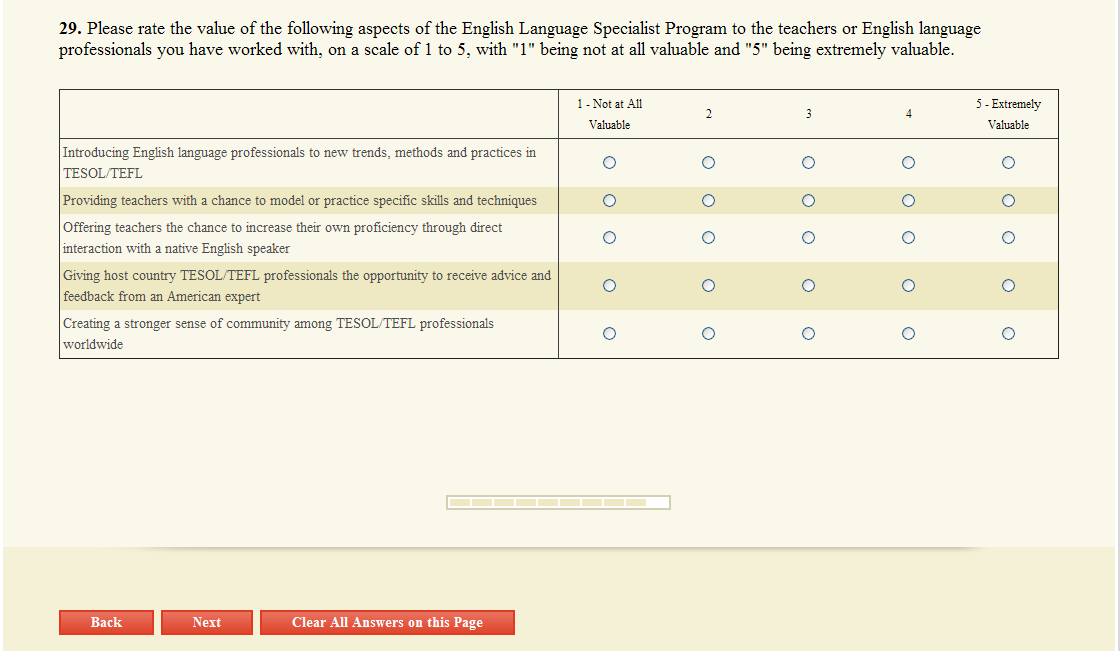Rate American expert feedback as 2
The height and width of the screenshot is (651, 1120).
point(708,286)
